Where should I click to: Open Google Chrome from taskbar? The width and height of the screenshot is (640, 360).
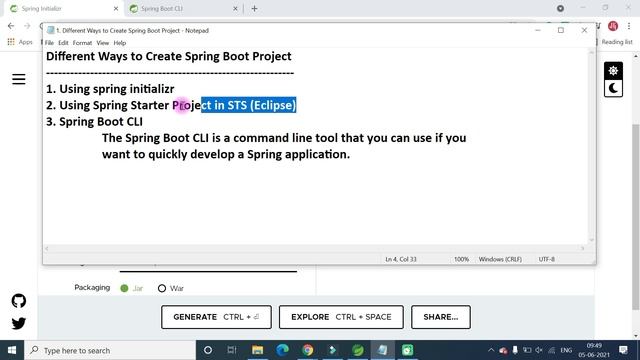(308, 350)
